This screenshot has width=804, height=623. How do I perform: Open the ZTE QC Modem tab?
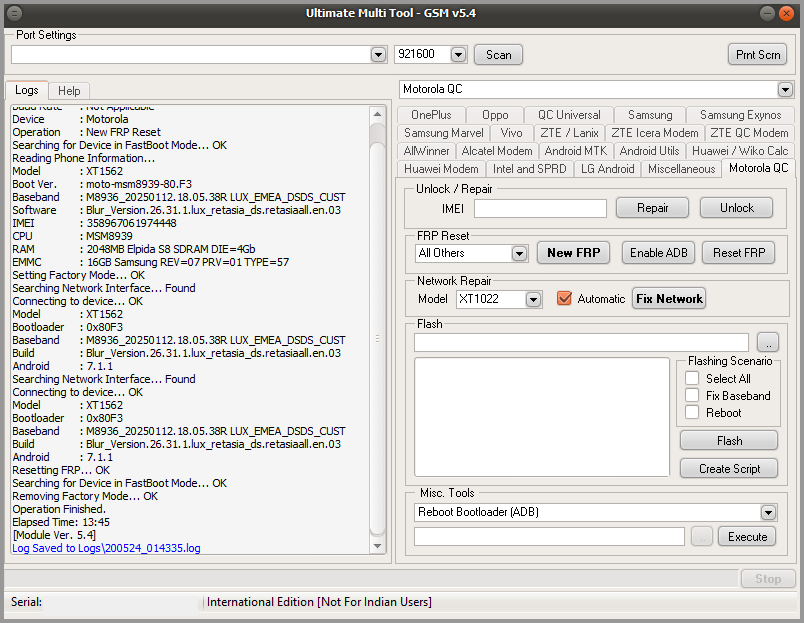(749, 133)
